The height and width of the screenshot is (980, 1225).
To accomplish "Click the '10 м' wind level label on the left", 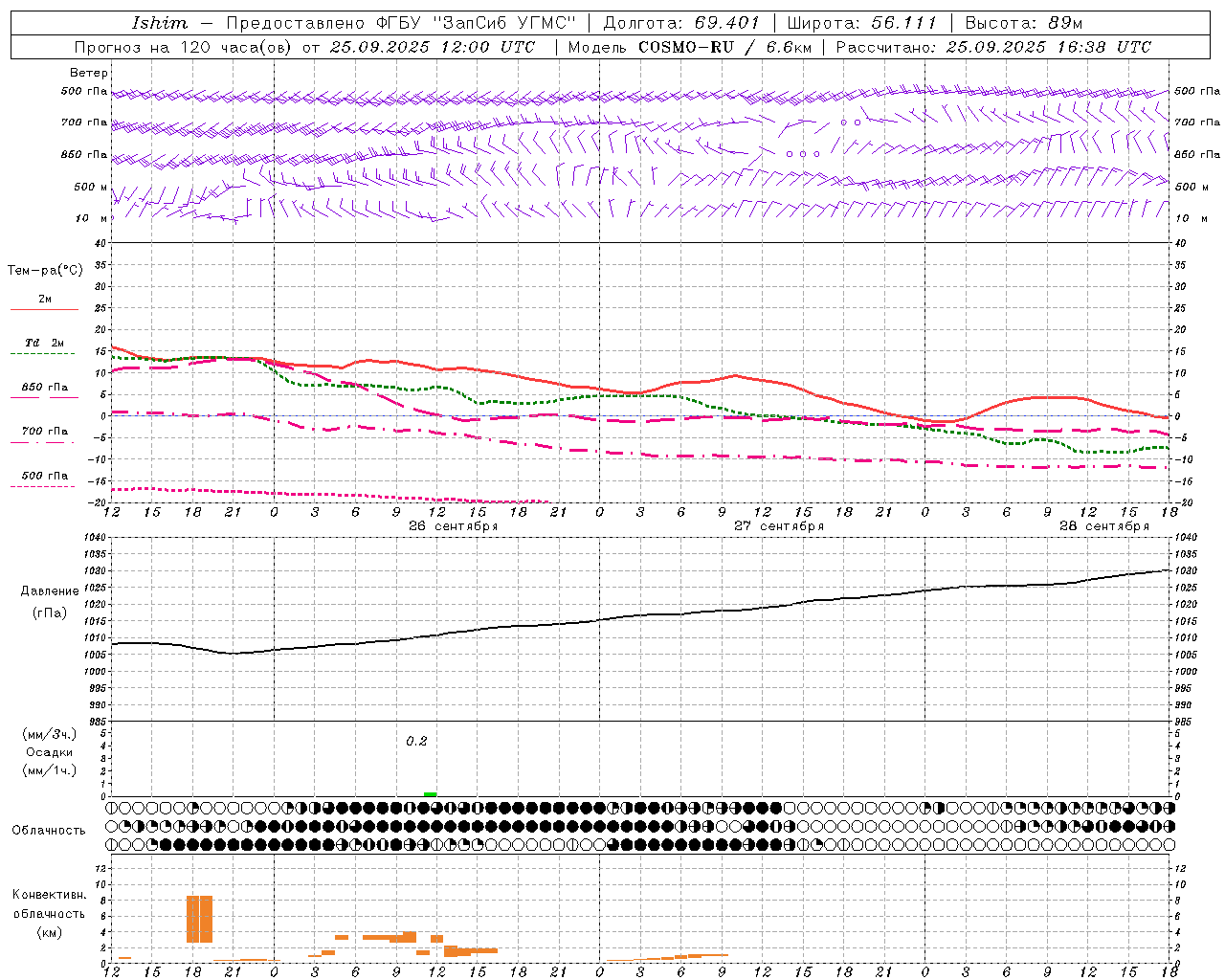I will pos(93,218).
